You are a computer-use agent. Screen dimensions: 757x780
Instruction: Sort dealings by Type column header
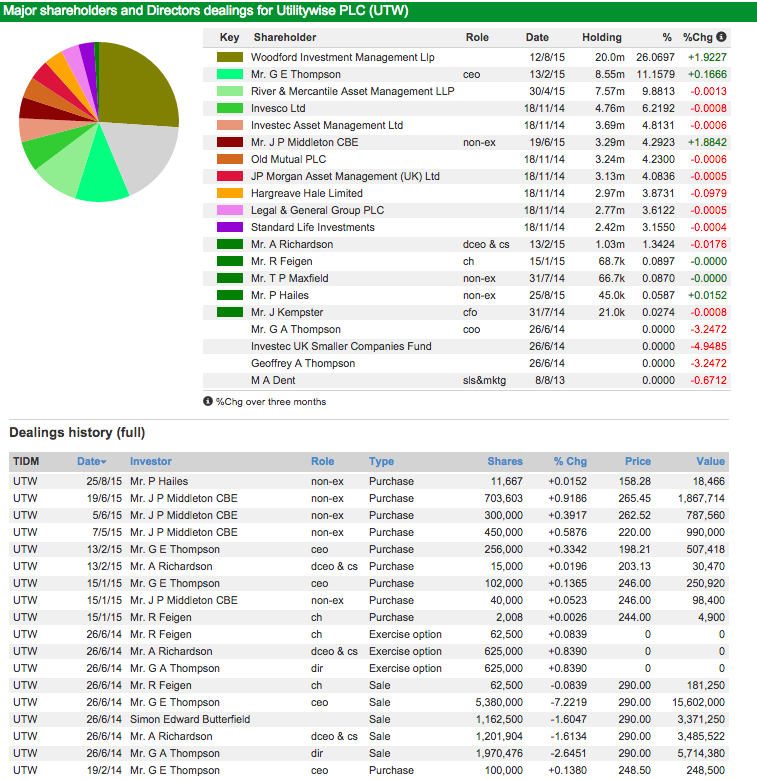pyautogui.click(x=381, y=461)
